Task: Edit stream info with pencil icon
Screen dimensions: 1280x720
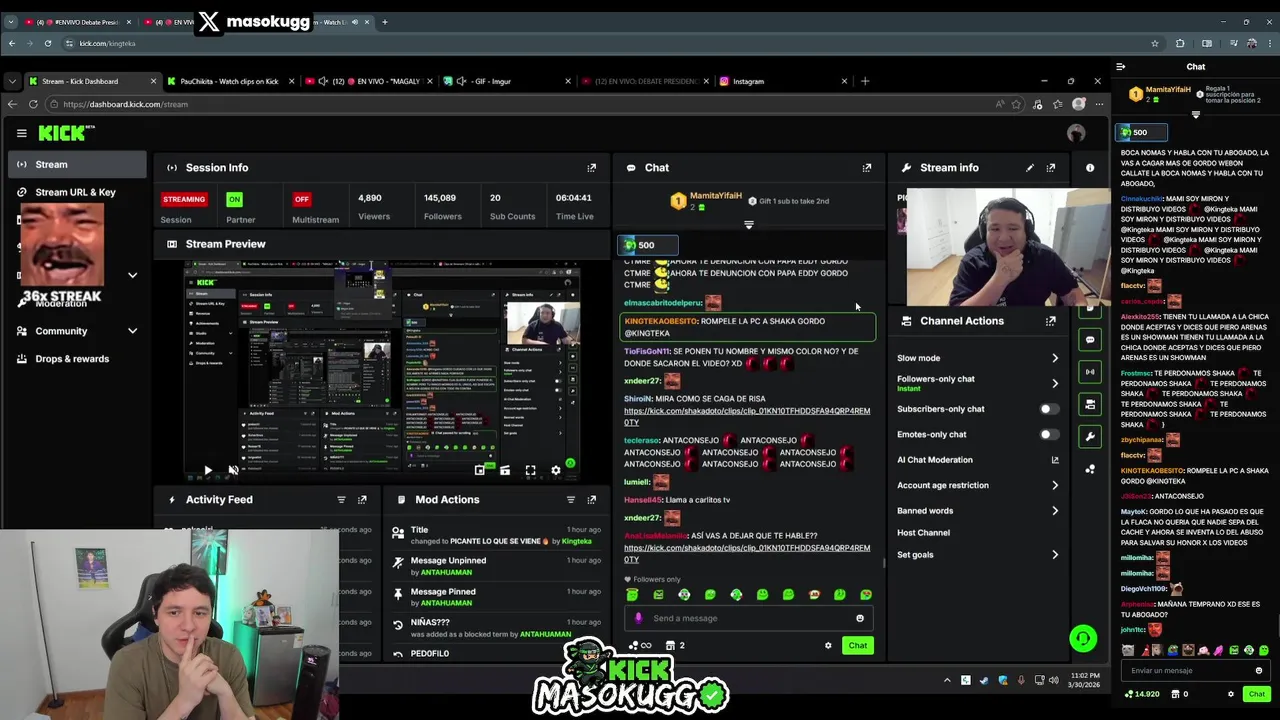Action: point(1030,168)
